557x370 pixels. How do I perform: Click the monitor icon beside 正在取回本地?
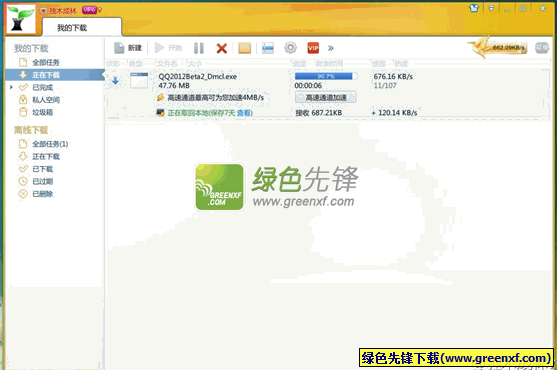(x=161, y=113)
